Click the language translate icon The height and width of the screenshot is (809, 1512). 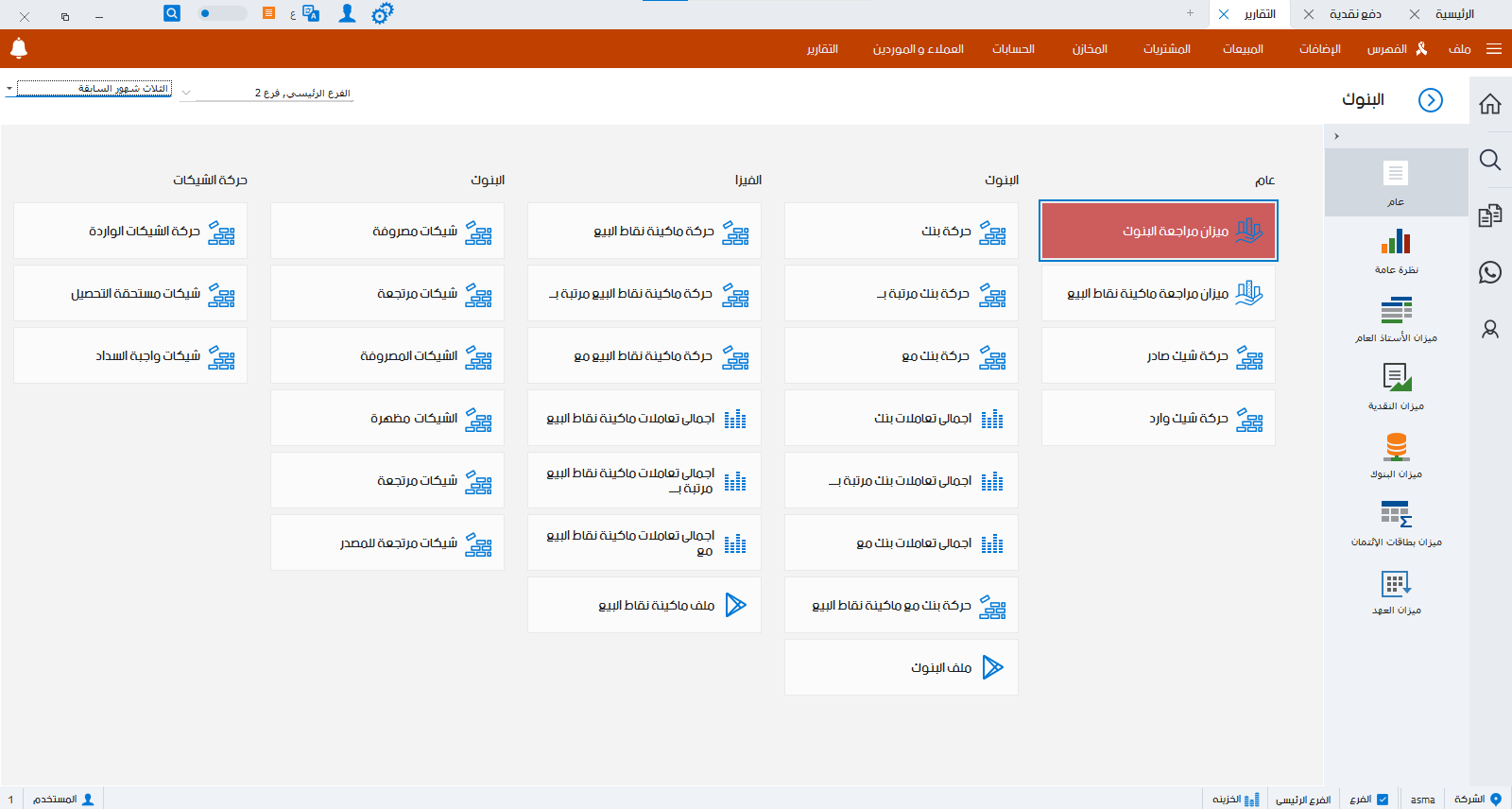click(x=310, y=13)
